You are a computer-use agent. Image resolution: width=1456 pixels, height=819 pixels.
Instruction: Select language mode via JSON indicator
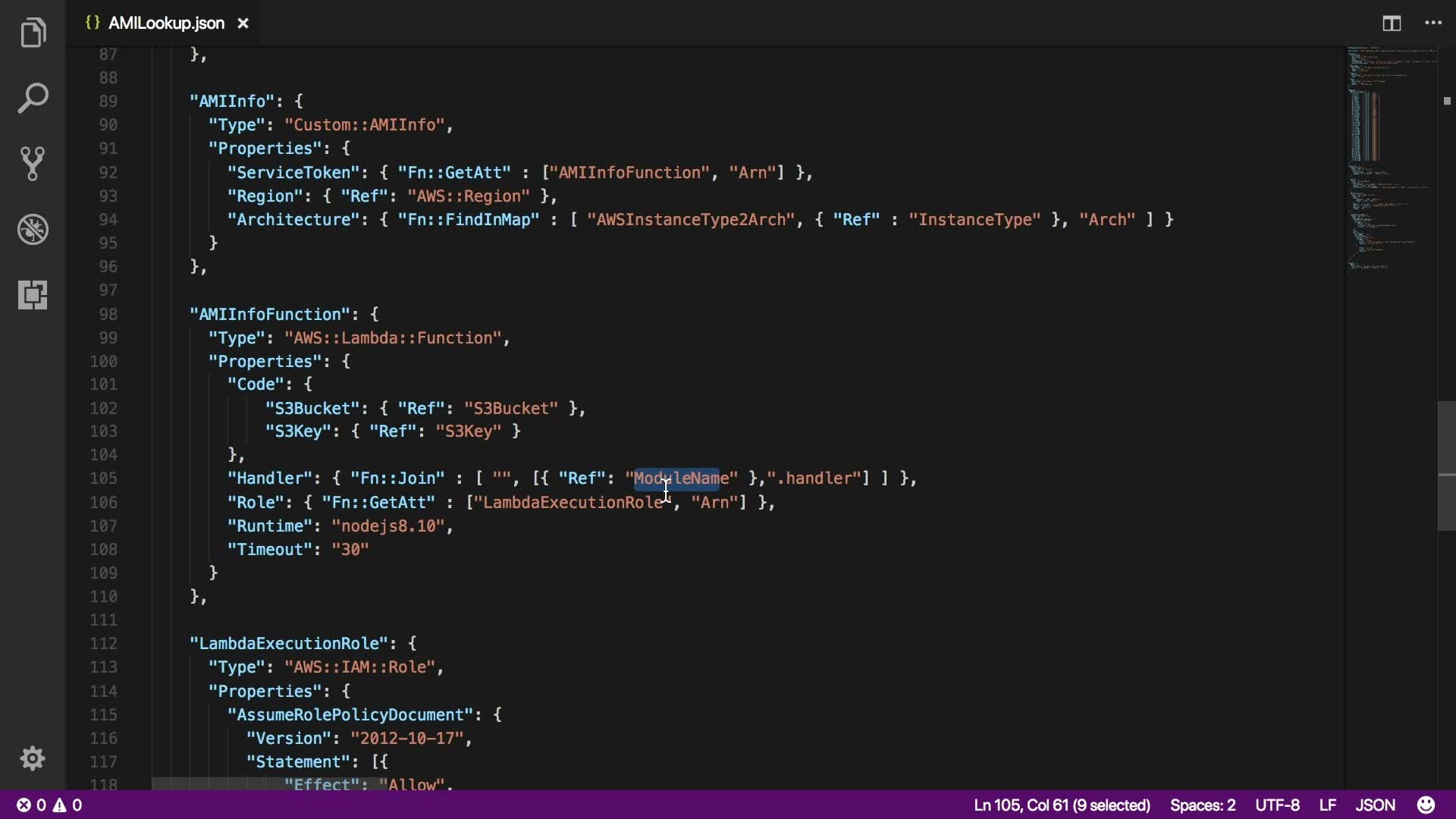pos(1375,805)
